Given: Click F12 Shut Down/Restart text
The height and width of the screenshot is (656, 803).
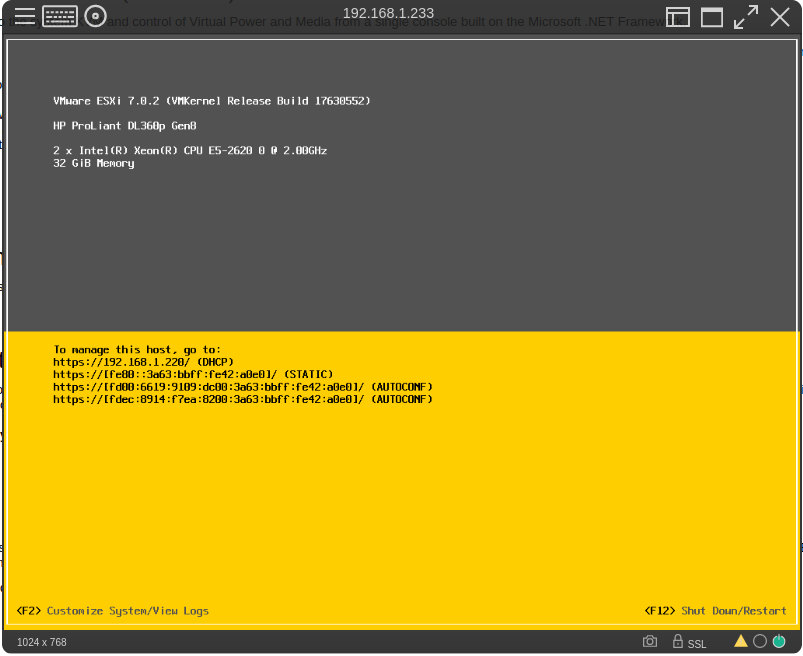Looking at the screenshot, I should pyautogui.click(x=715, y=611).
